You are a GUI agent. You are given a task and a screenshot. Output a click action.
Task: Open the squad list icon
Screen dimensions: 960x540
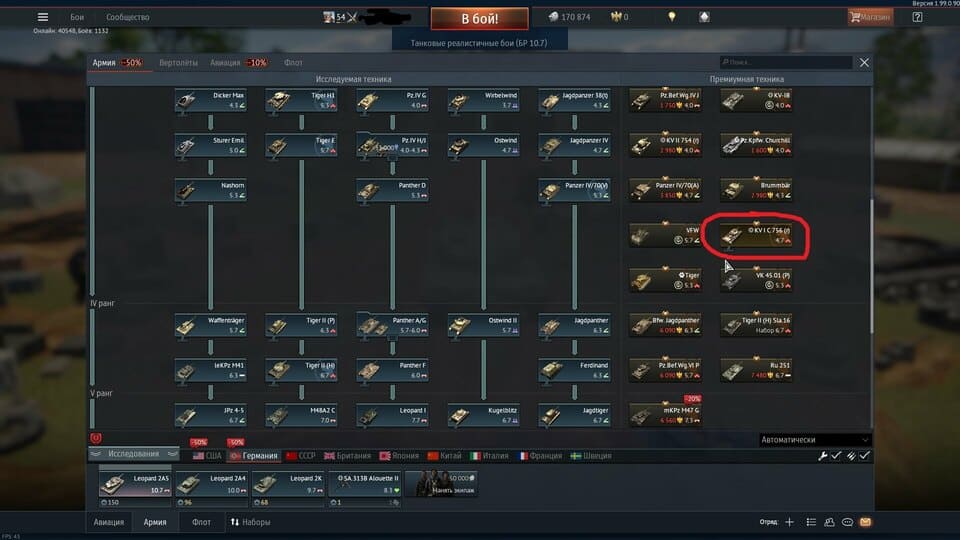coord(811,522)
